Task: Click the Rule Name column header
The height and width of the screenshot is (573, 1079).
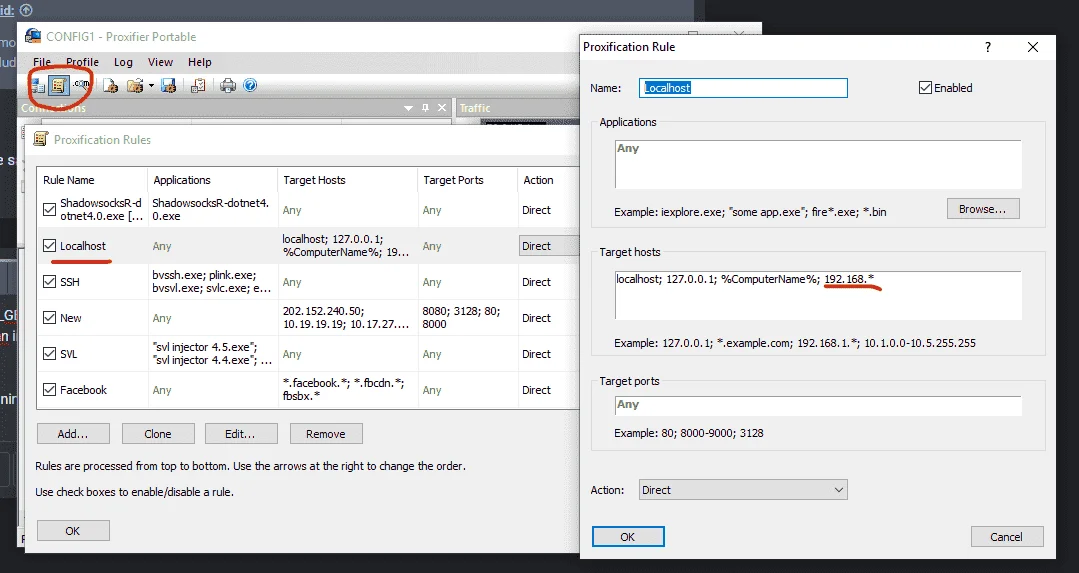Action: 92,180
